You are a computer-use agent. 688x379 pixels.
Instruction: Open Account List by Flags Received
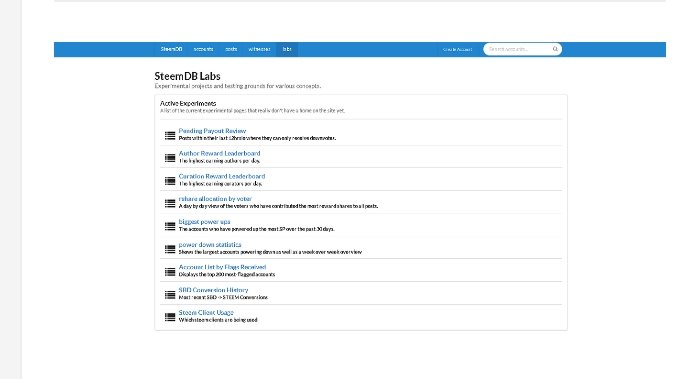pyautogui.click(x=222, y=267)
